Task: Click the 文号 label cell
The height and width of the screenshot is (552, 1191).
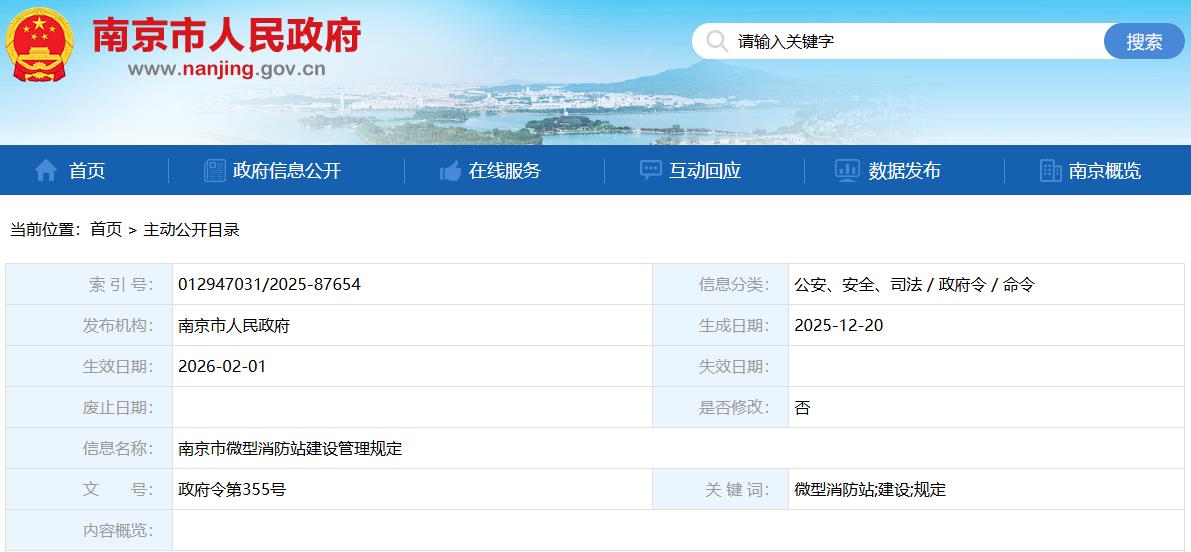Action: tap(89, 489)
